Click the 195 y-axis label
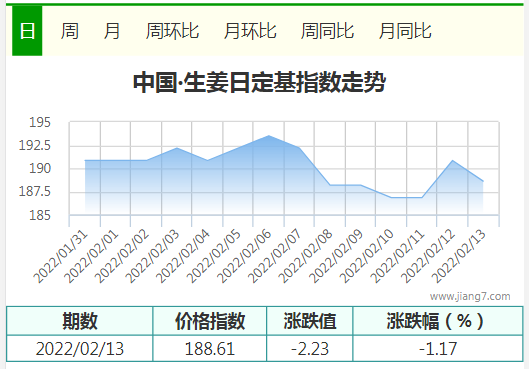 point(40,122)
